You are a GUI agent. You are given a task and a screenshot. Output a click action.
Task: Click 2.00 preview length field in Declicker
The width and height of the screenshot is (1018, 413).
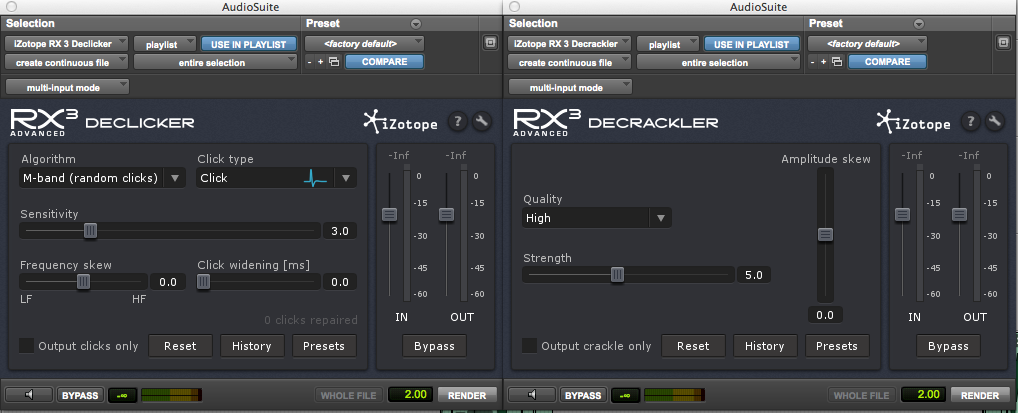click(x=410, y=395)
